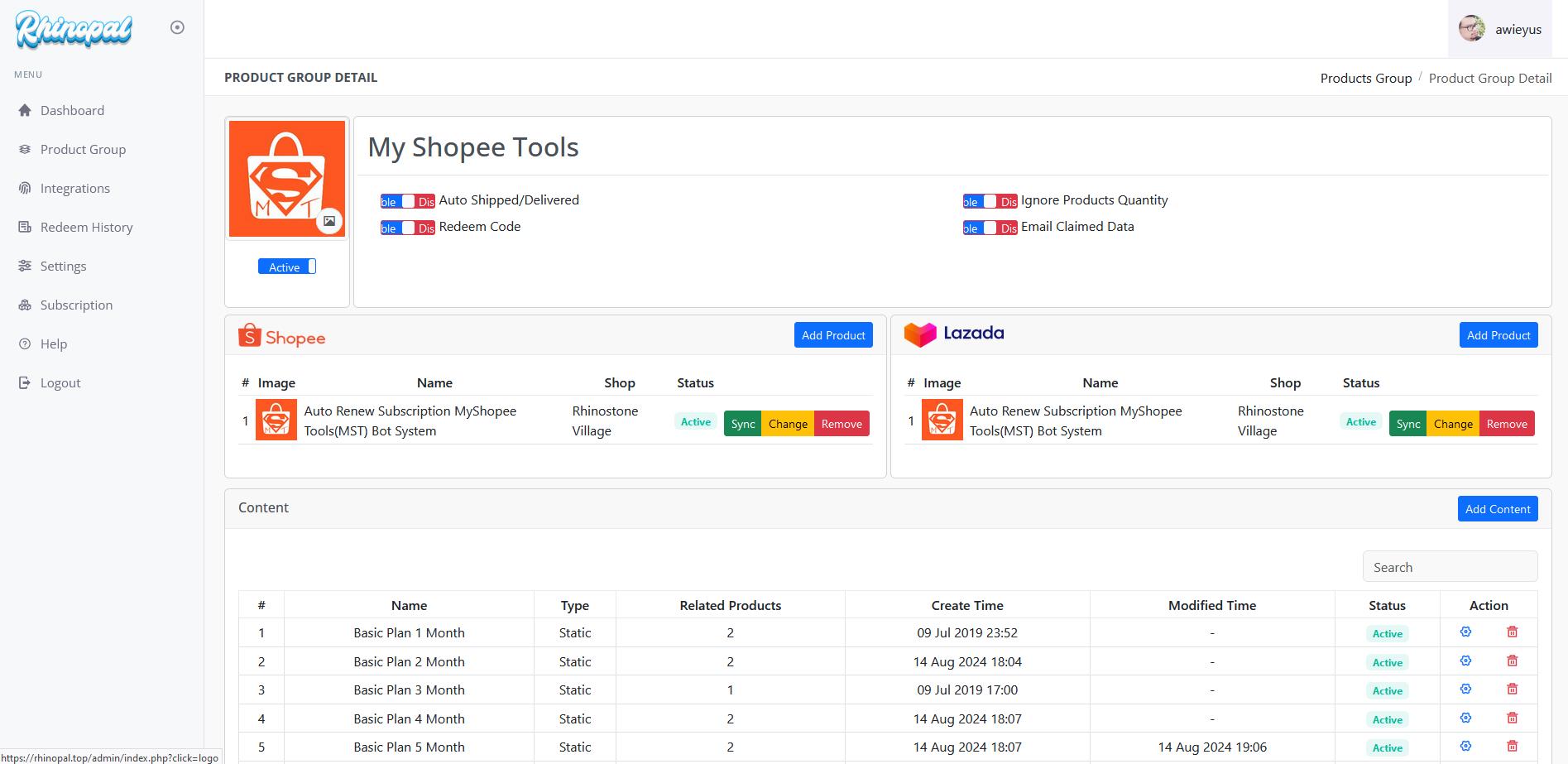Image resolution: width=1568 pixels, height=764 pixels.
Task: Click the Subscription icon
Action: (25, 305)
